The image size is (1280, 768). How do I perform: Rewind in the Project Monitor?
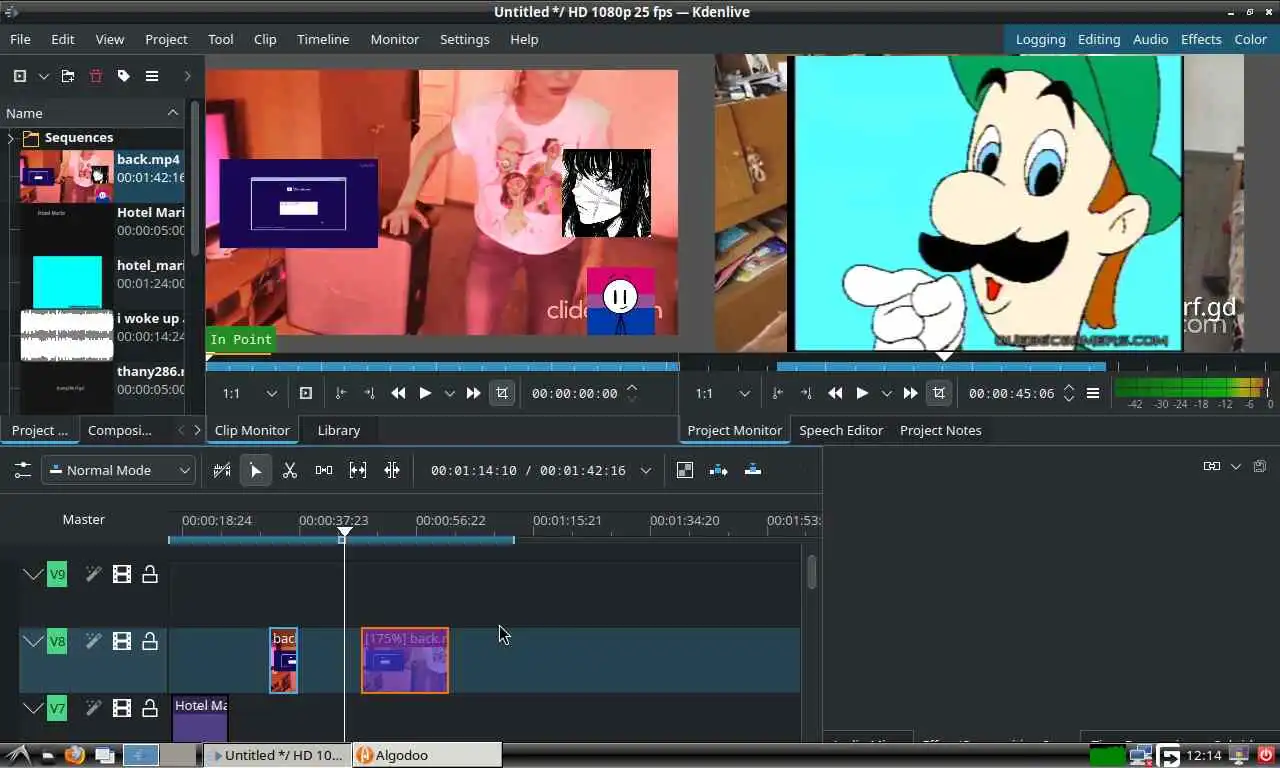point(835,393)
